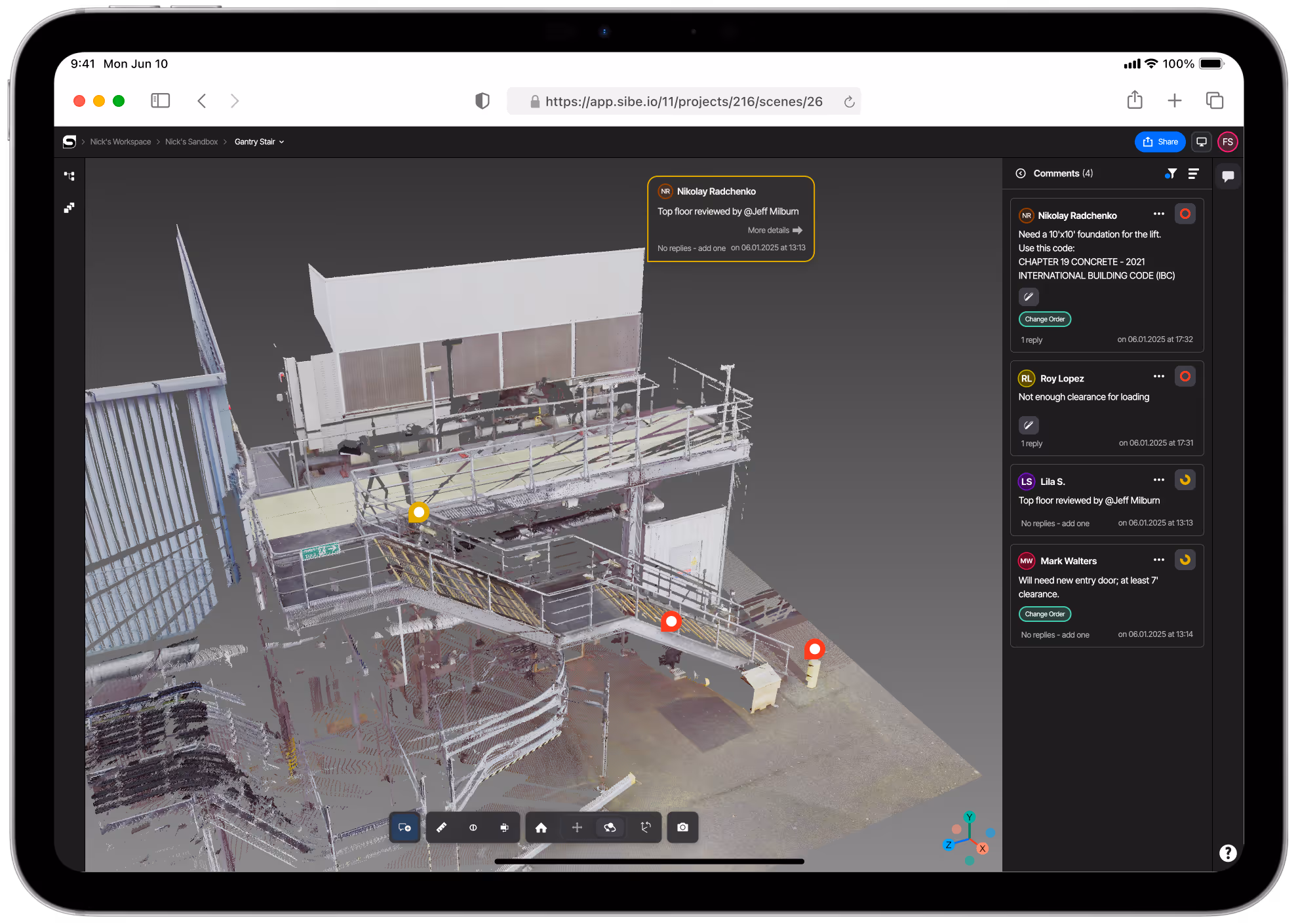Click Change Order tag on Mark Walters' comment

[x=1045, y=614]
